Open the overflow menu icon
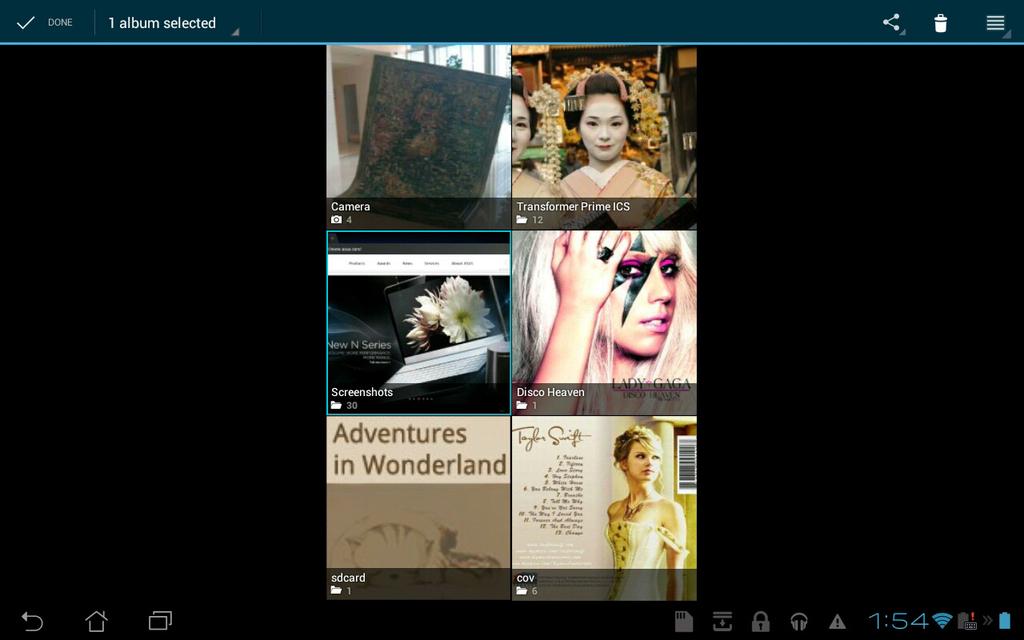The image size is (1024, 640). tap(995, 23)
